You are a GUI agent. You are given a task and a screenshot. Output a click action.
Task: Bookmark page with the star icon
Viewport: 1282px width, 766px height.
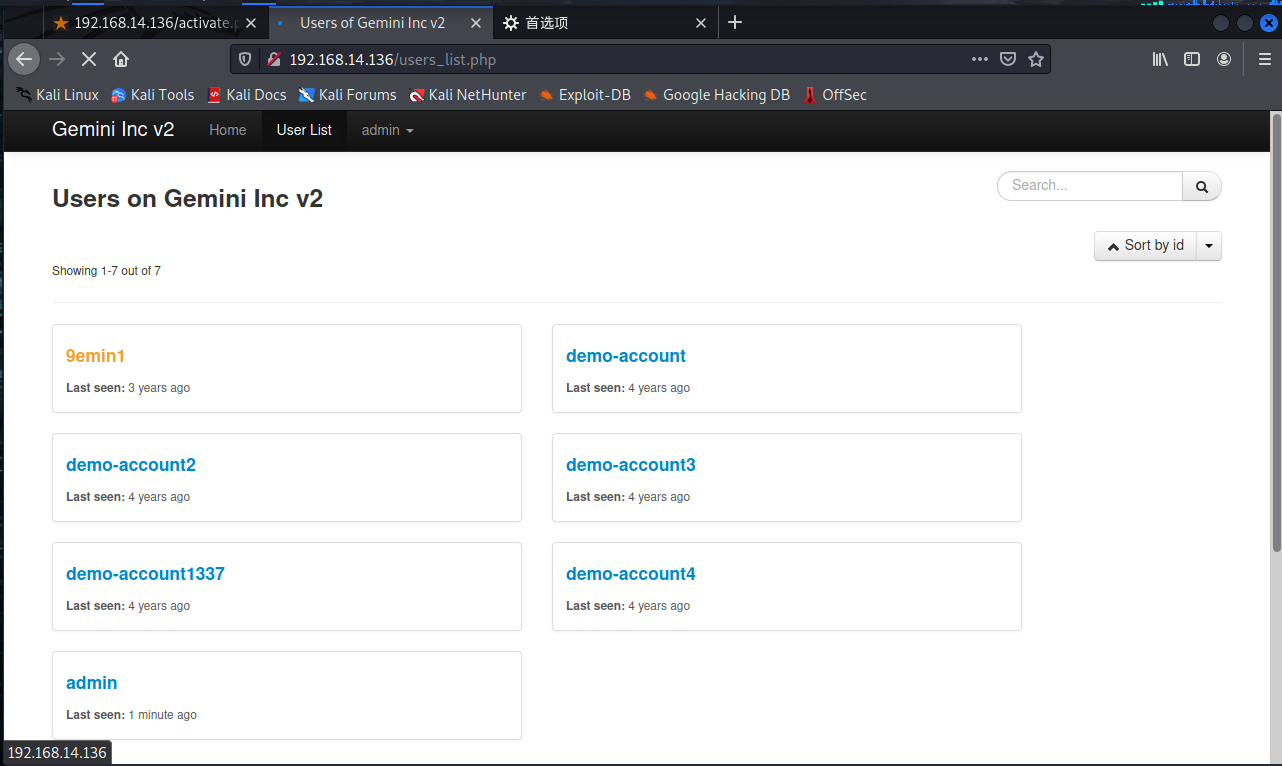1036,59
